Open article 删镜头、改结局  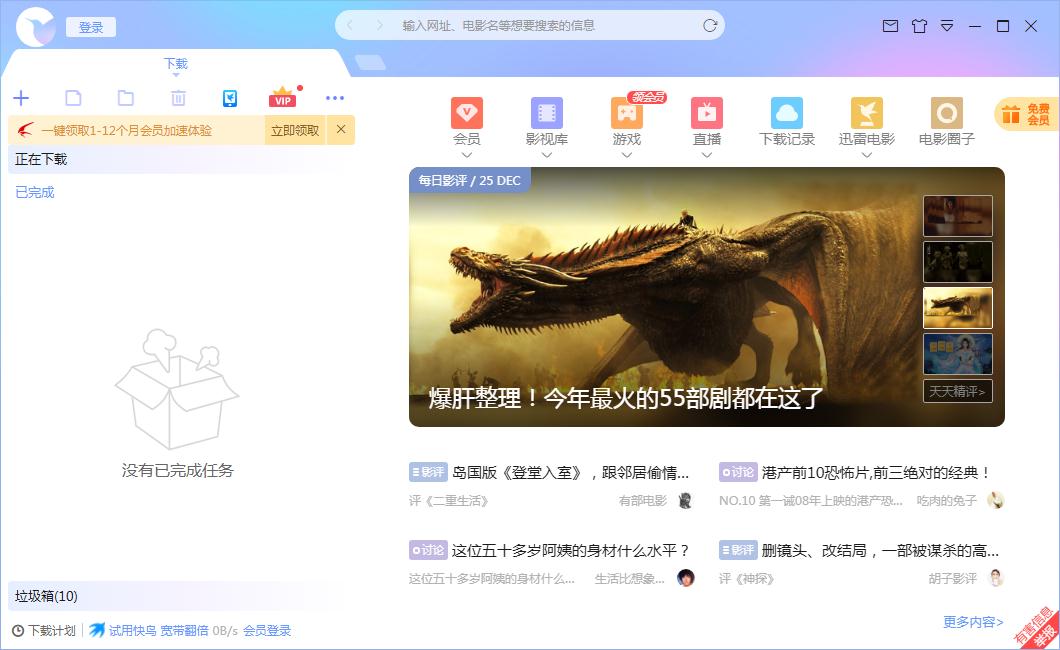tap(880, 551)
